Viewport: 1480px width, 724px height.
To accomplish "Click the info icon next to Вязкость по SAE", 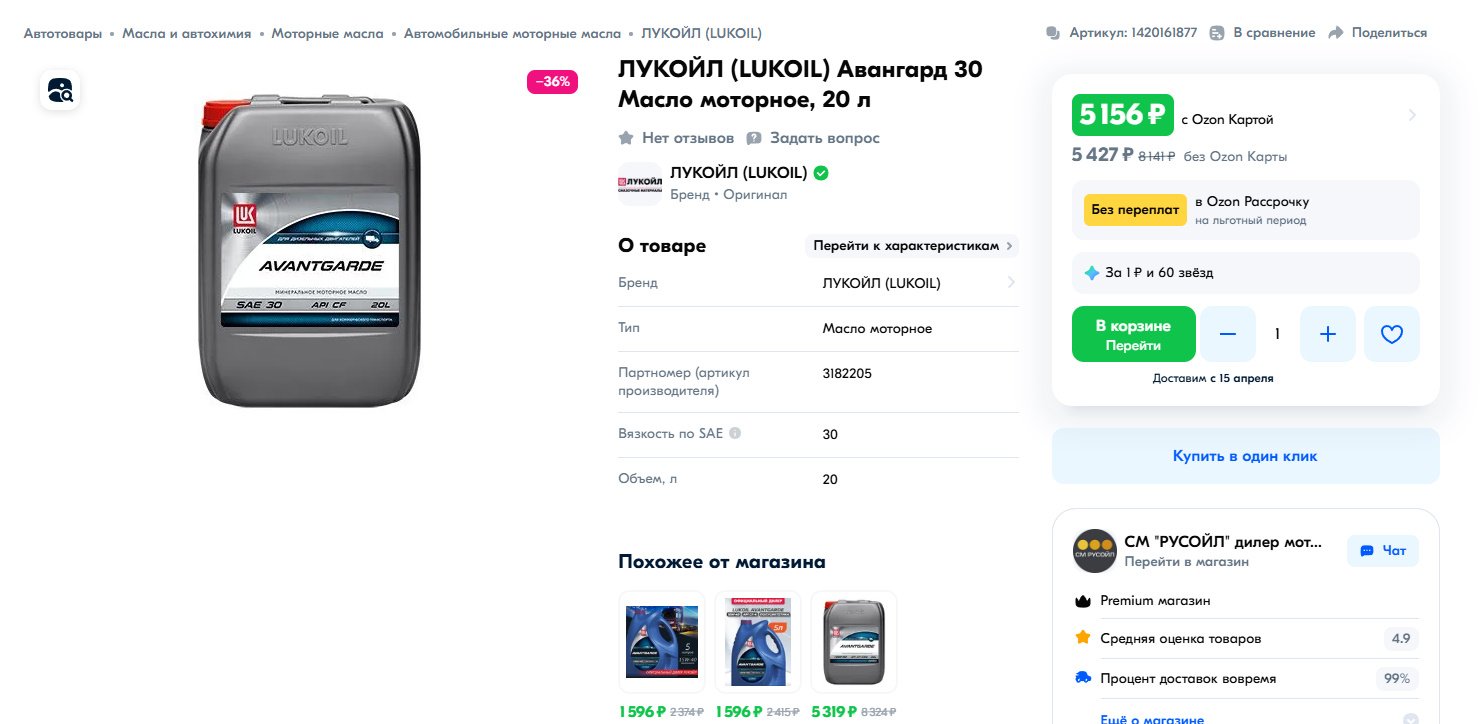I will [x=735, y=433].
